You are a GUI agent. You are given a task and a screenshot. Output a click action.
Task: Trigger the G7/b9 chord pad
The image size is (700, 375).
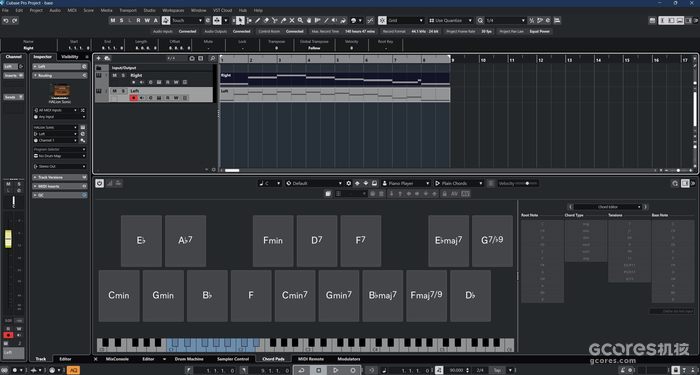[492, 241]
